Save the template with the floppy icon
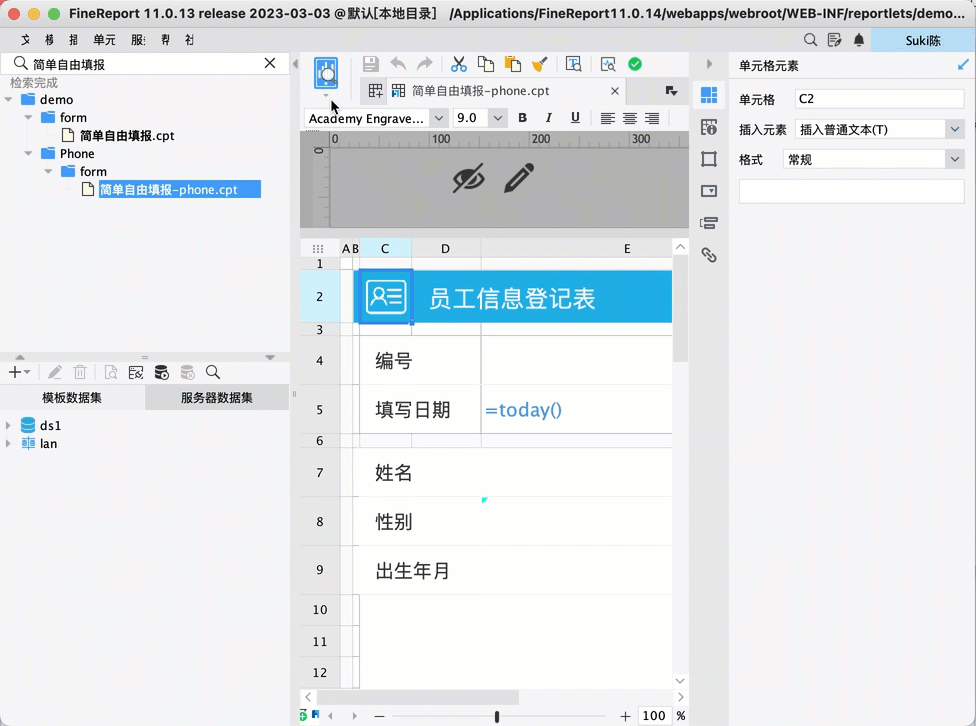 (371, 64)
